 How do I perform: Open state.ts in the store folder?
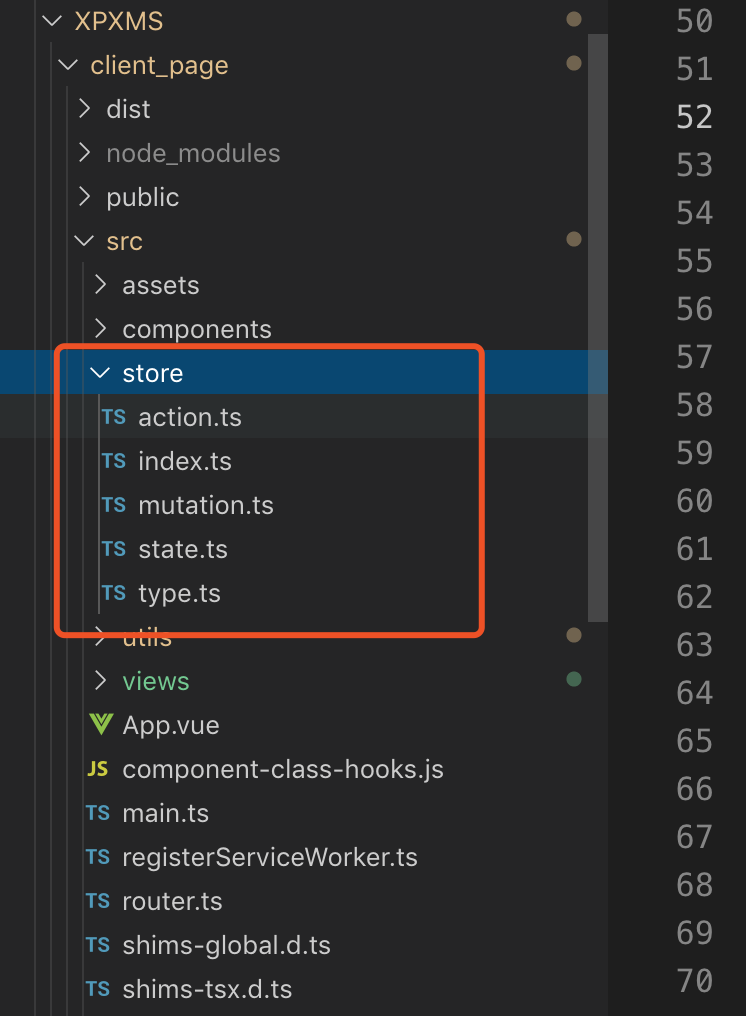183,549
